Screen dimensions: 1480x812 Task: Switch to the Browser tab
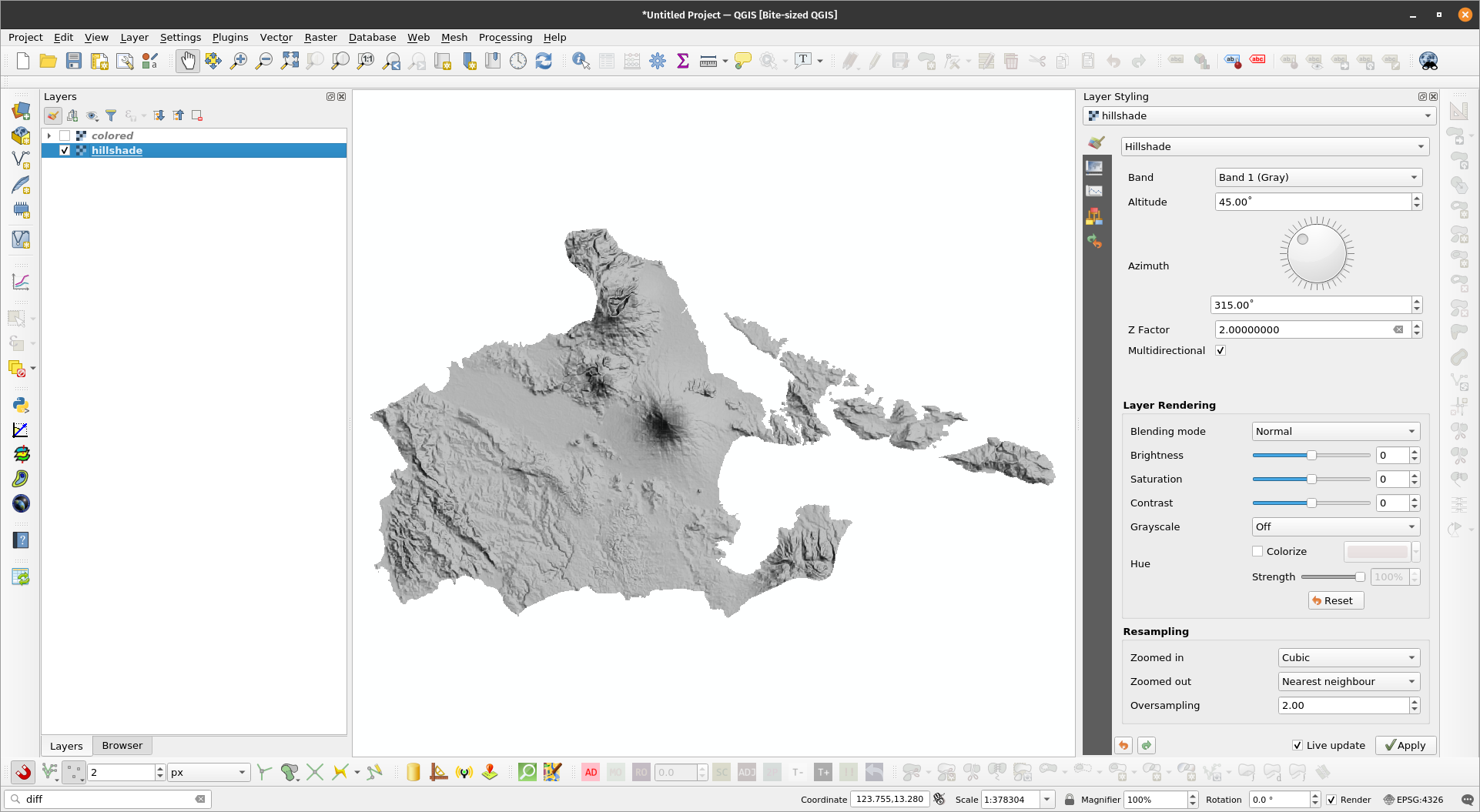point(122,745)
